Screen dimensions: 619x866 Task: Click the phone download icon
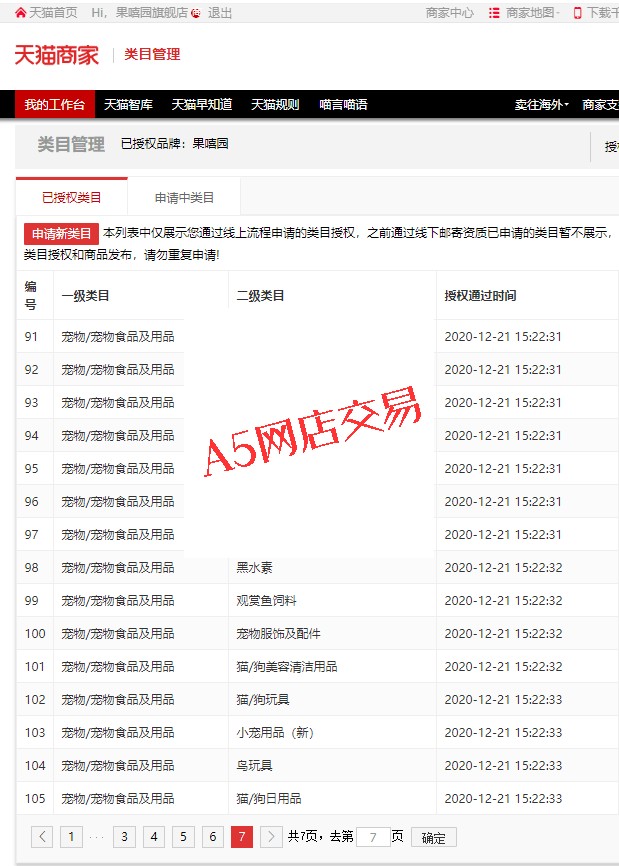[x=578, y=13]
